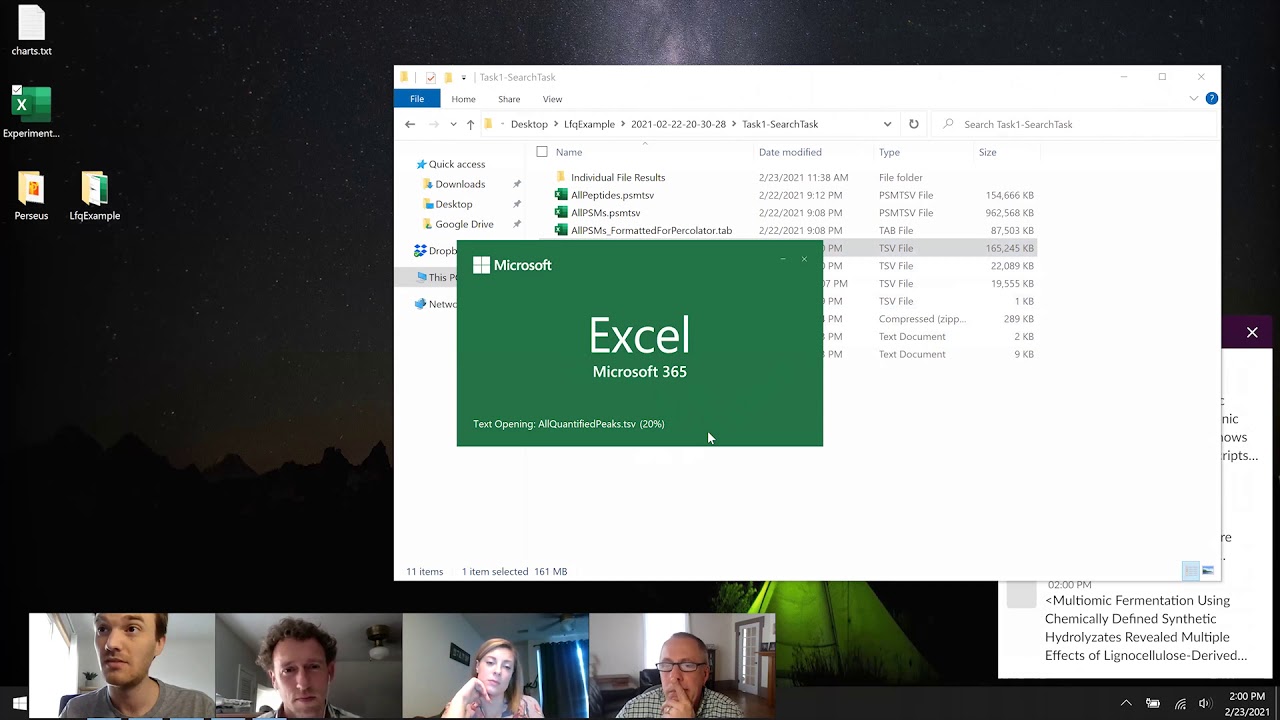
Task: Open Google Drive in navigation pane
Action: tap(464, 224)
